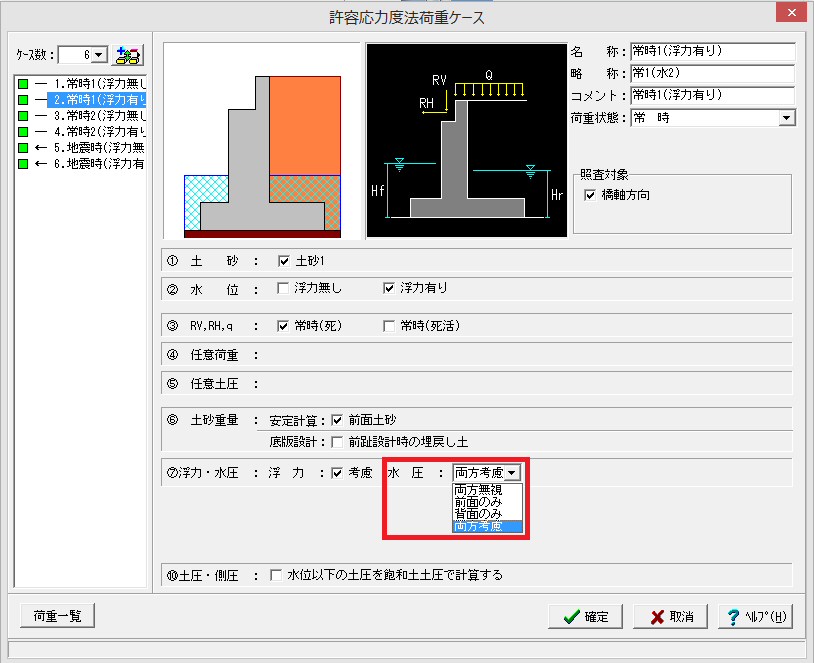The width and height of the screenshot is (814, 663).
Task: Click the black load schematic diagram
Action: (467, 141)
